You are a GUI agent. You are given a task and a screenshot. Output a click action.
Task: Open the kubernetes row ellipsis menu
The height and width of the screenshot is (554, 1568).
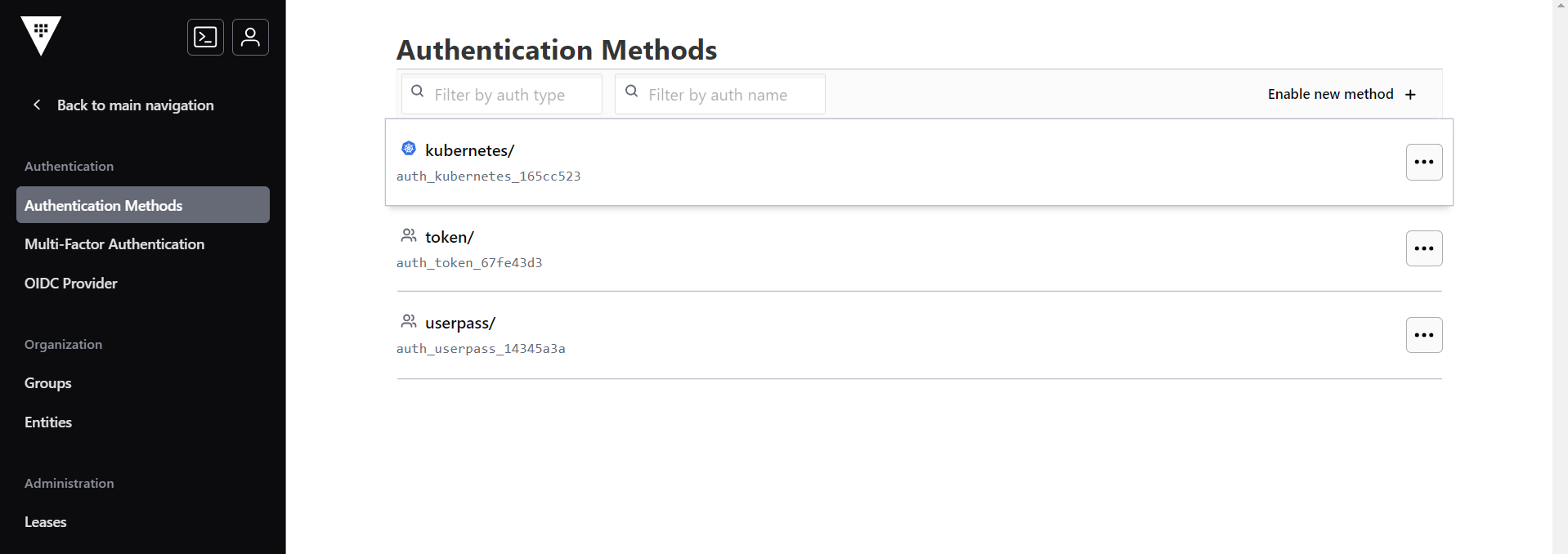[x=1423, y=162]
